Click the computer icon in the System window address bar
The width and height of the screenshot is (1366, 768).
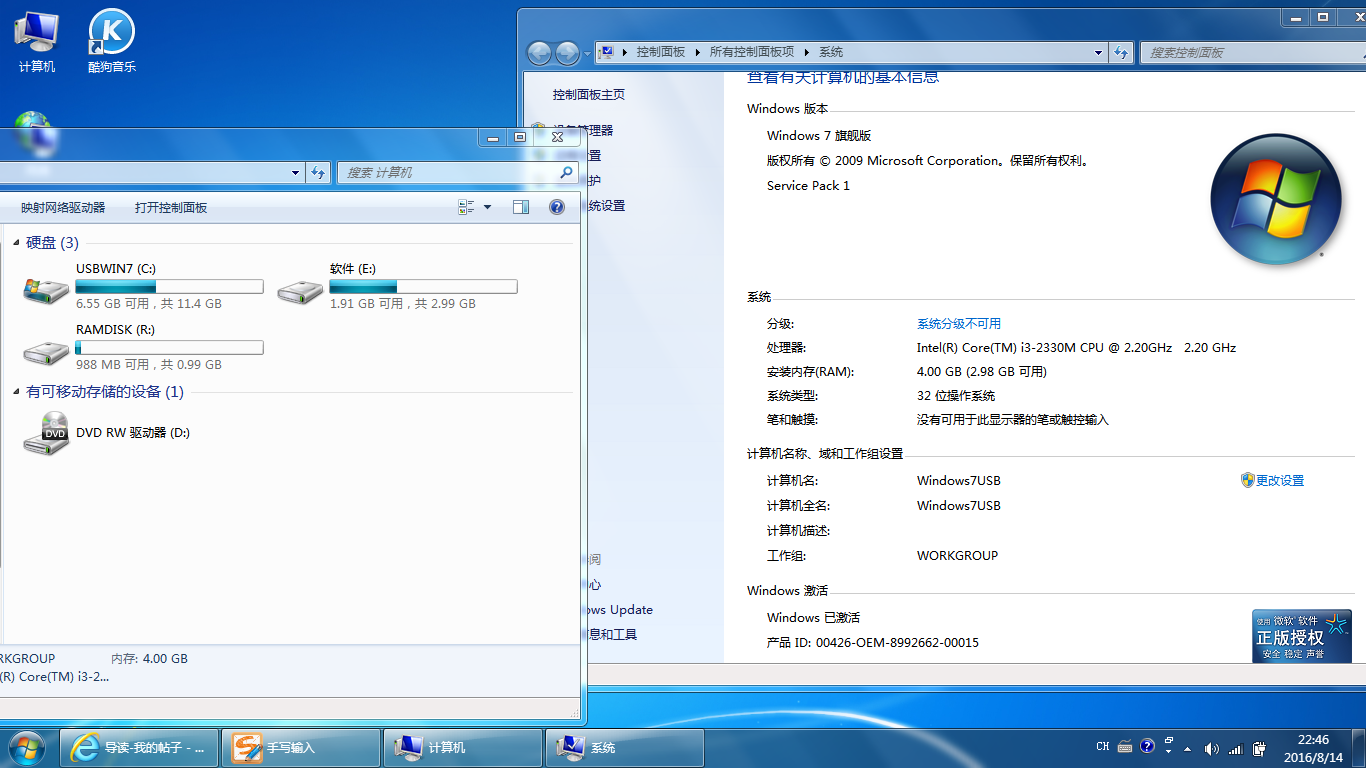click(606, 52)
